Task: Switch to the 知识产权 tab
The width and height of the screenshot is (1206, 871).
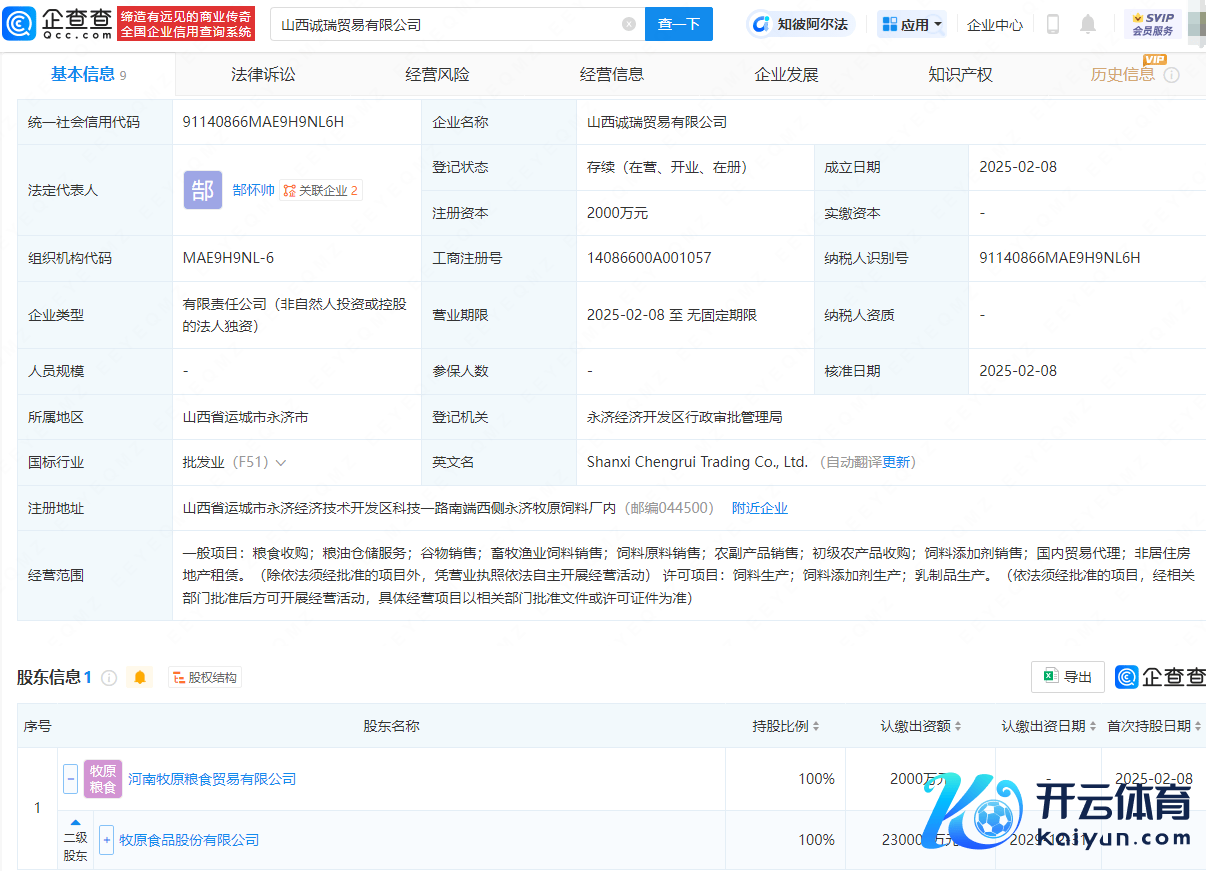Action: point(960,75)
